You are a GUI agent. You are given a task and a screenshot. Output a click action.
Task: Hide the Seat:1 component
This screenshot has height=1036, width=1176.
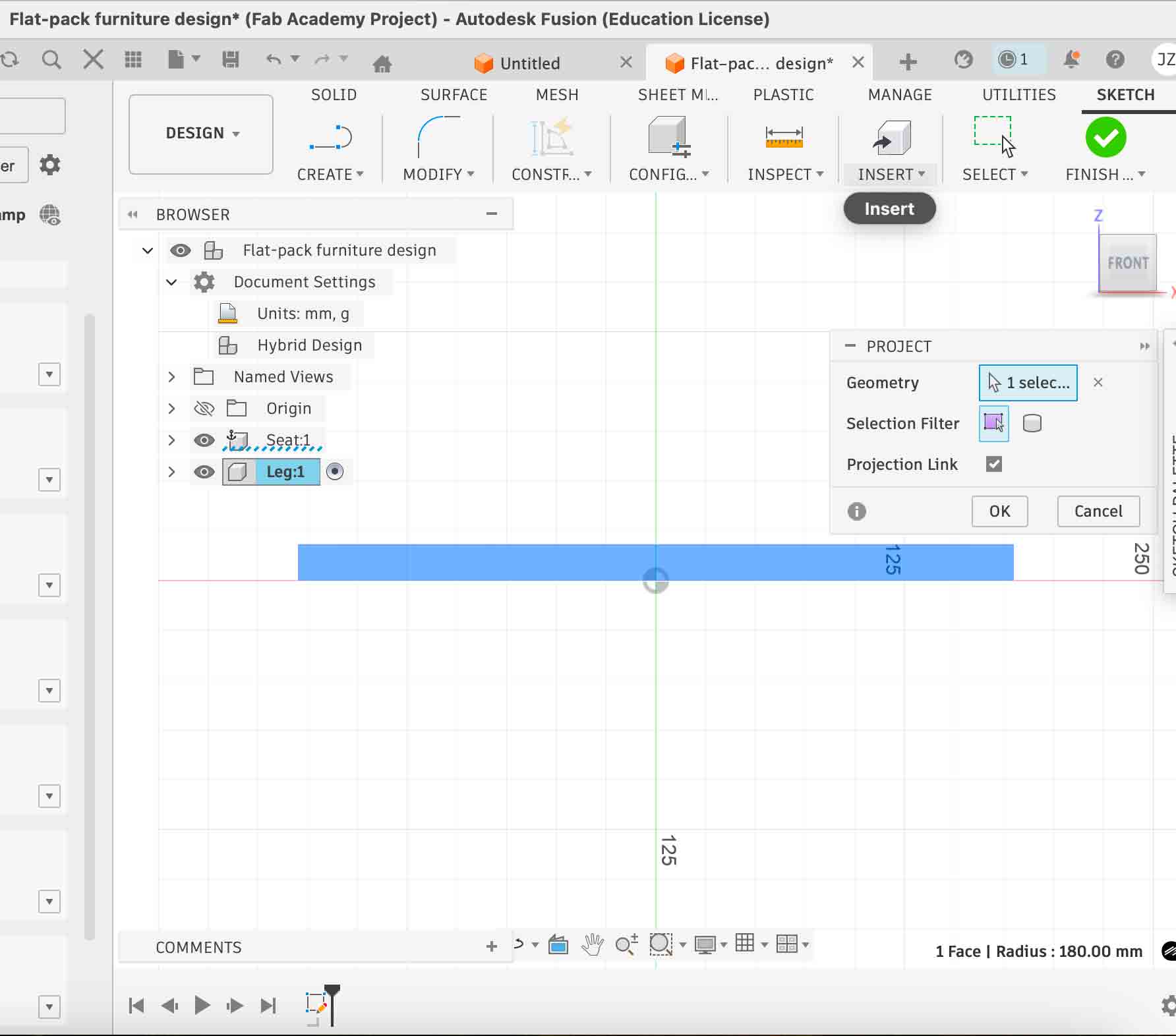click(204, 440)
